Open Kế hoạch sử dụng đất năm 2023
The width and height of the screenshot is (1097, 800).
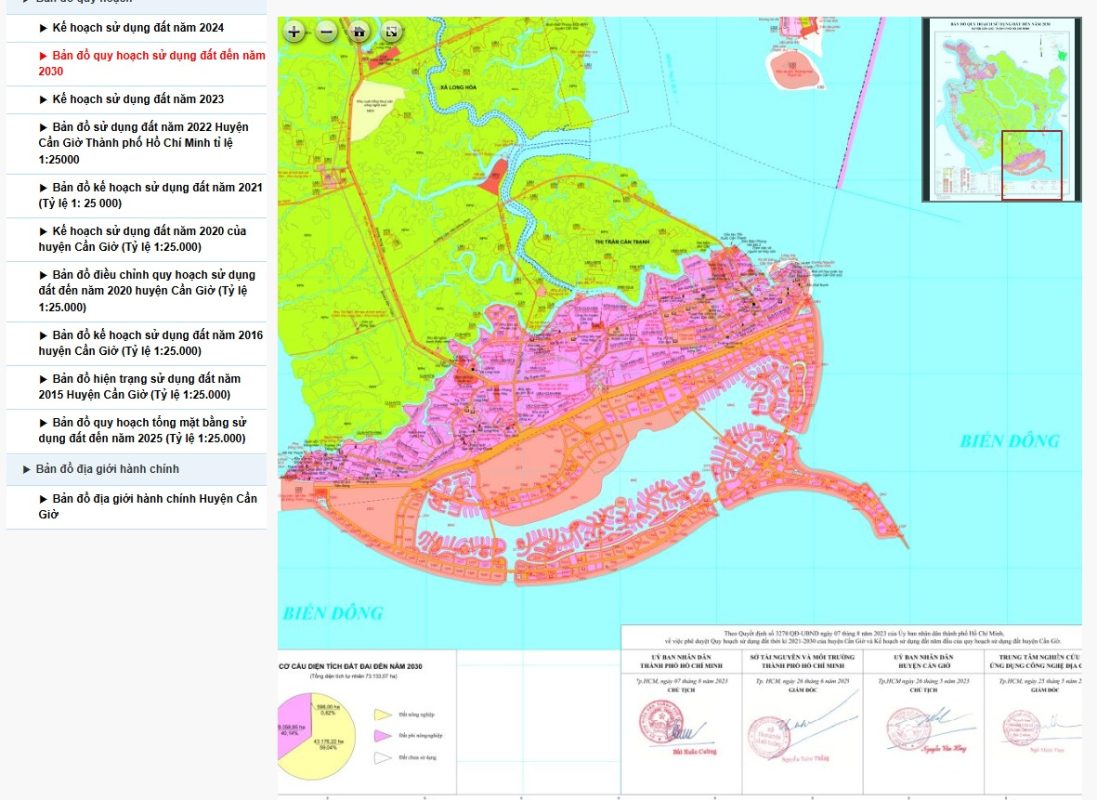[x=138, y=99]
